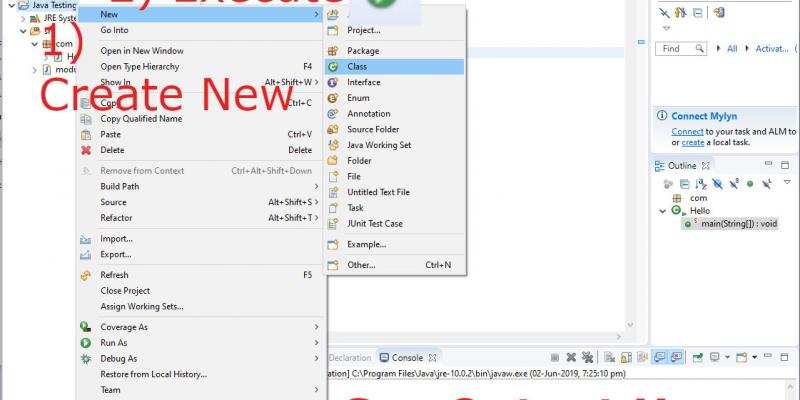Click the Find field in Task List
Screen dimensions: 800x400
[680, 48]
